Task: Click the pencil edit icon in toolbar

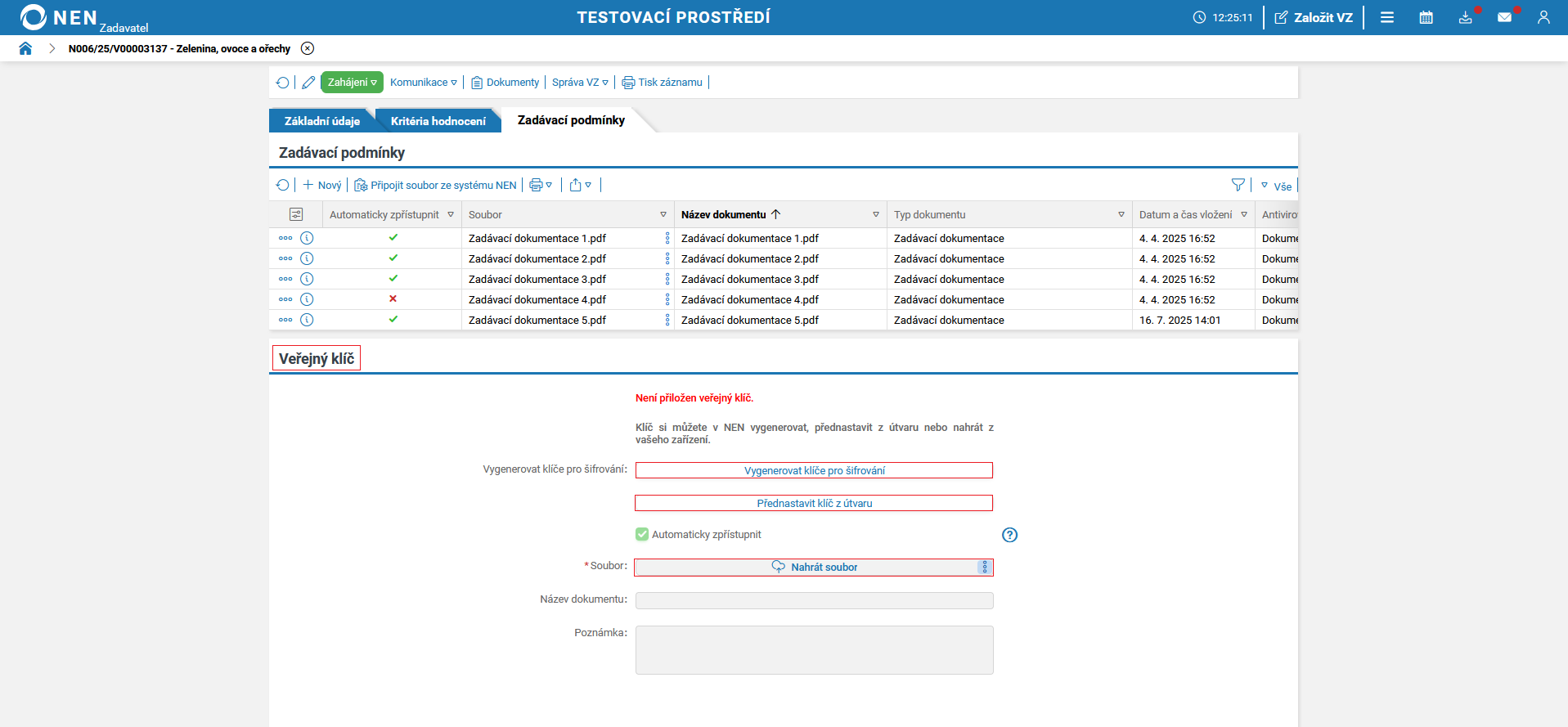Action: [308, 83]
